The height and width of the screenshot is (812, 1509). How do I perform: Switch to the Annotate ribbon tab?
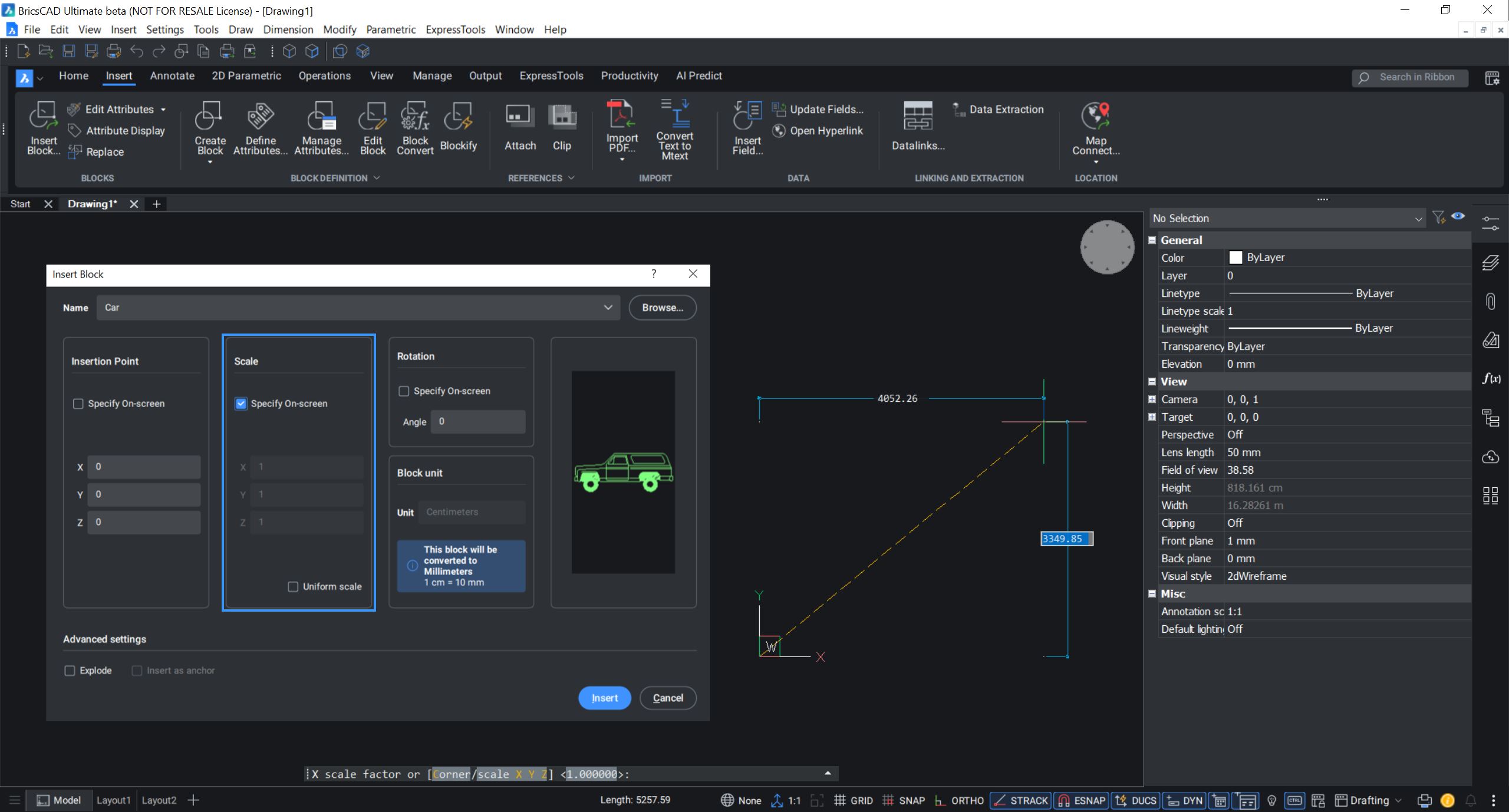tap(172, 76)
